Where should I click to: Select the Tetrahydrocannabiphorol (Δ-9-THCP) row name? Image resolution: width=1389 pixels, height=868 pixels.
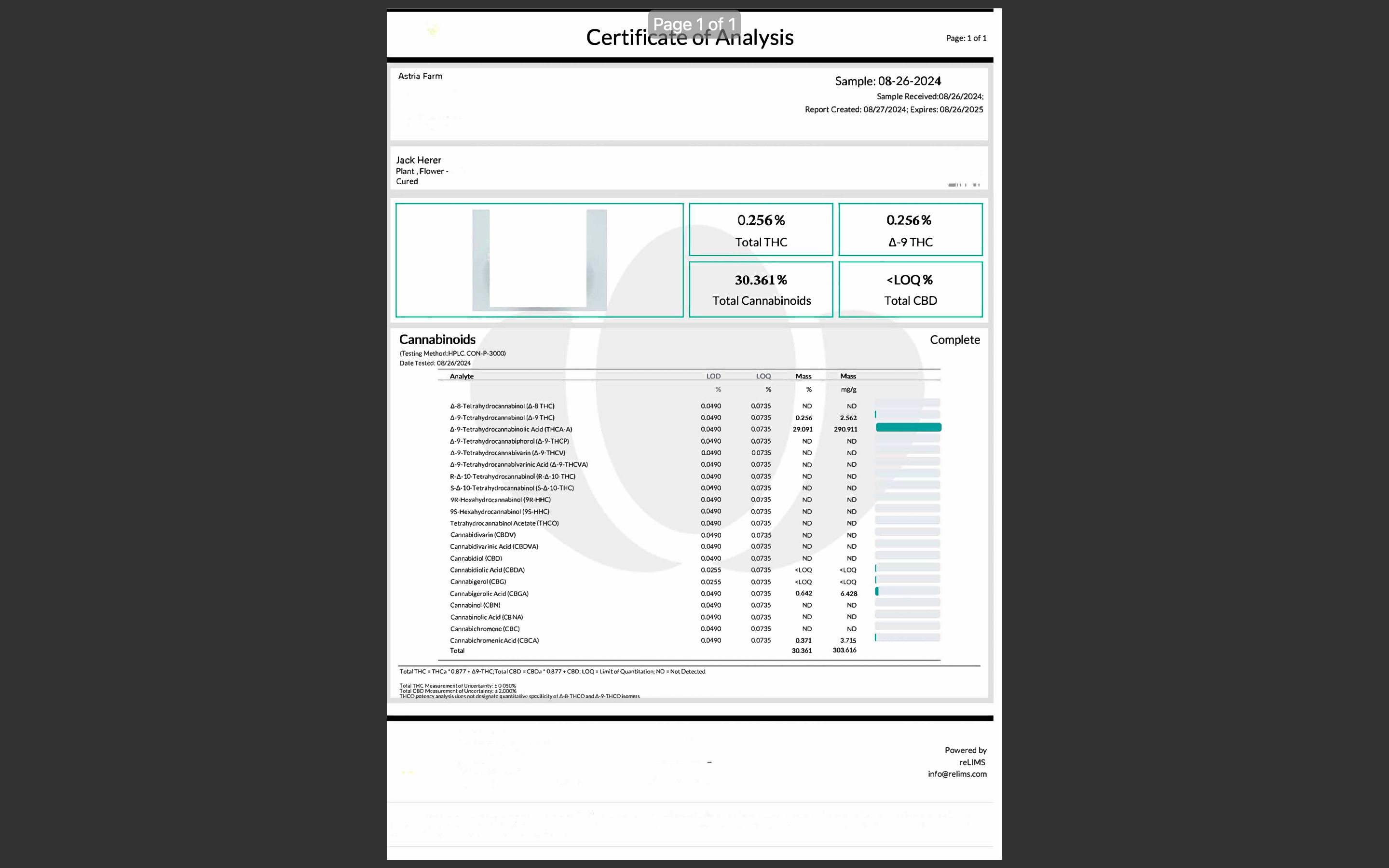(509, 441)
